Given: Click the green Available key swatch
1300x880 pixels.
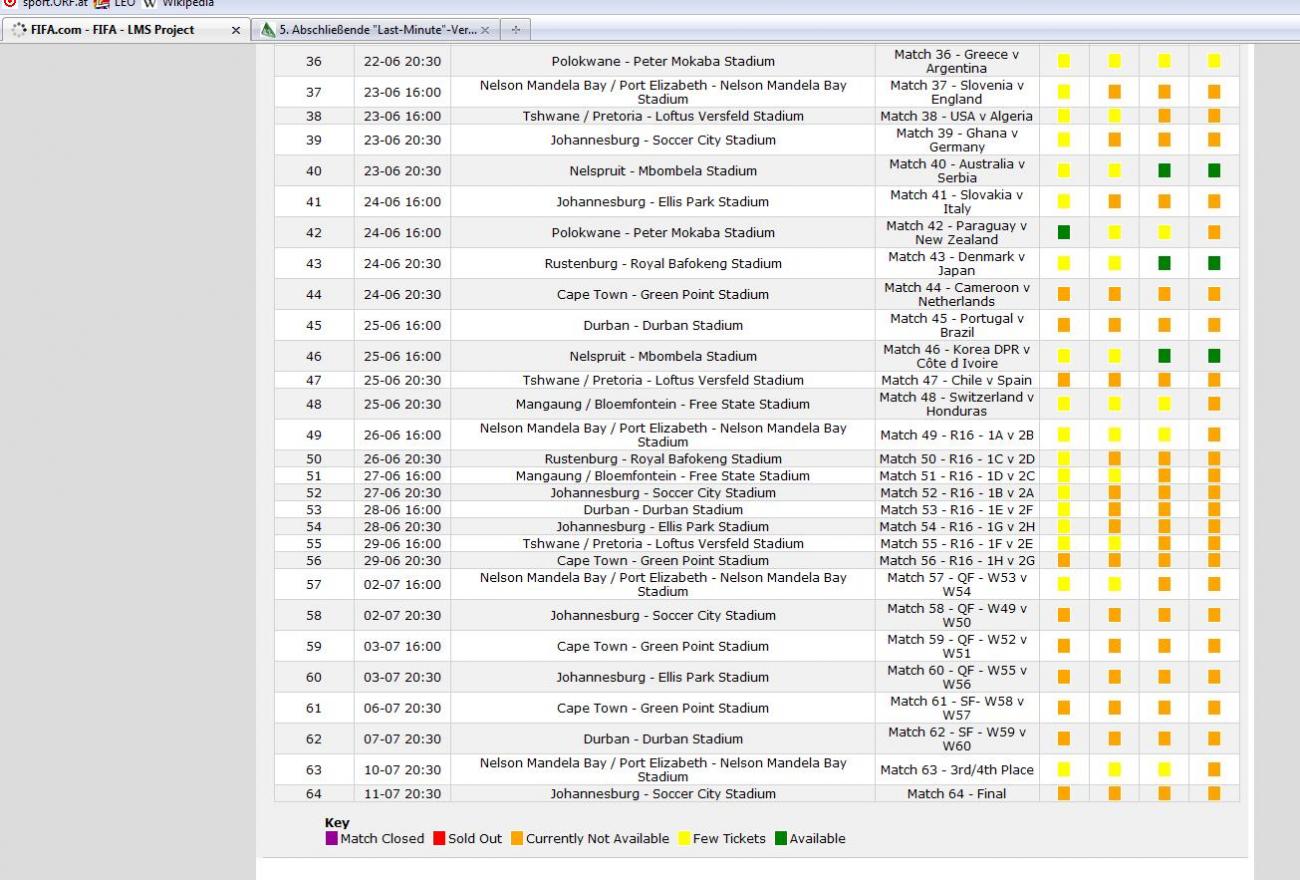Looking at the screenshot, I should (781, 838).
